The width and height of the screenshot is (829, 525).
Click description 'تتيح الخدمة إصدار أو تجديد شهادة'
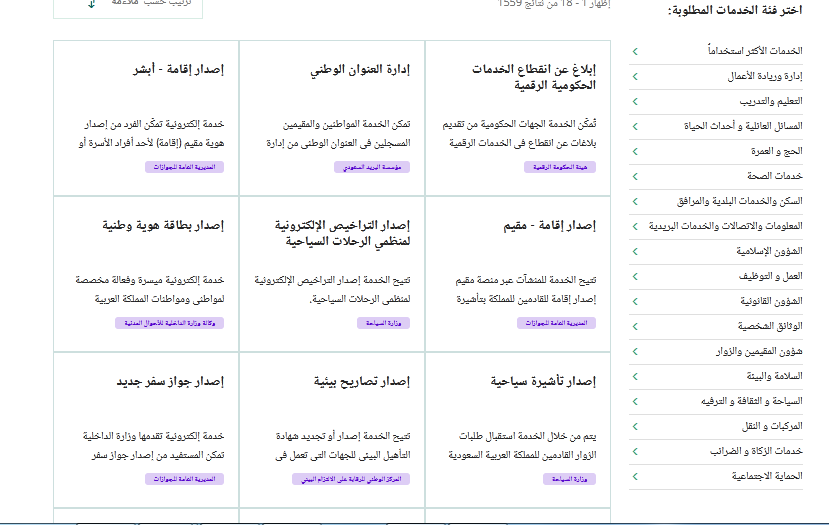tap(343, 436)
